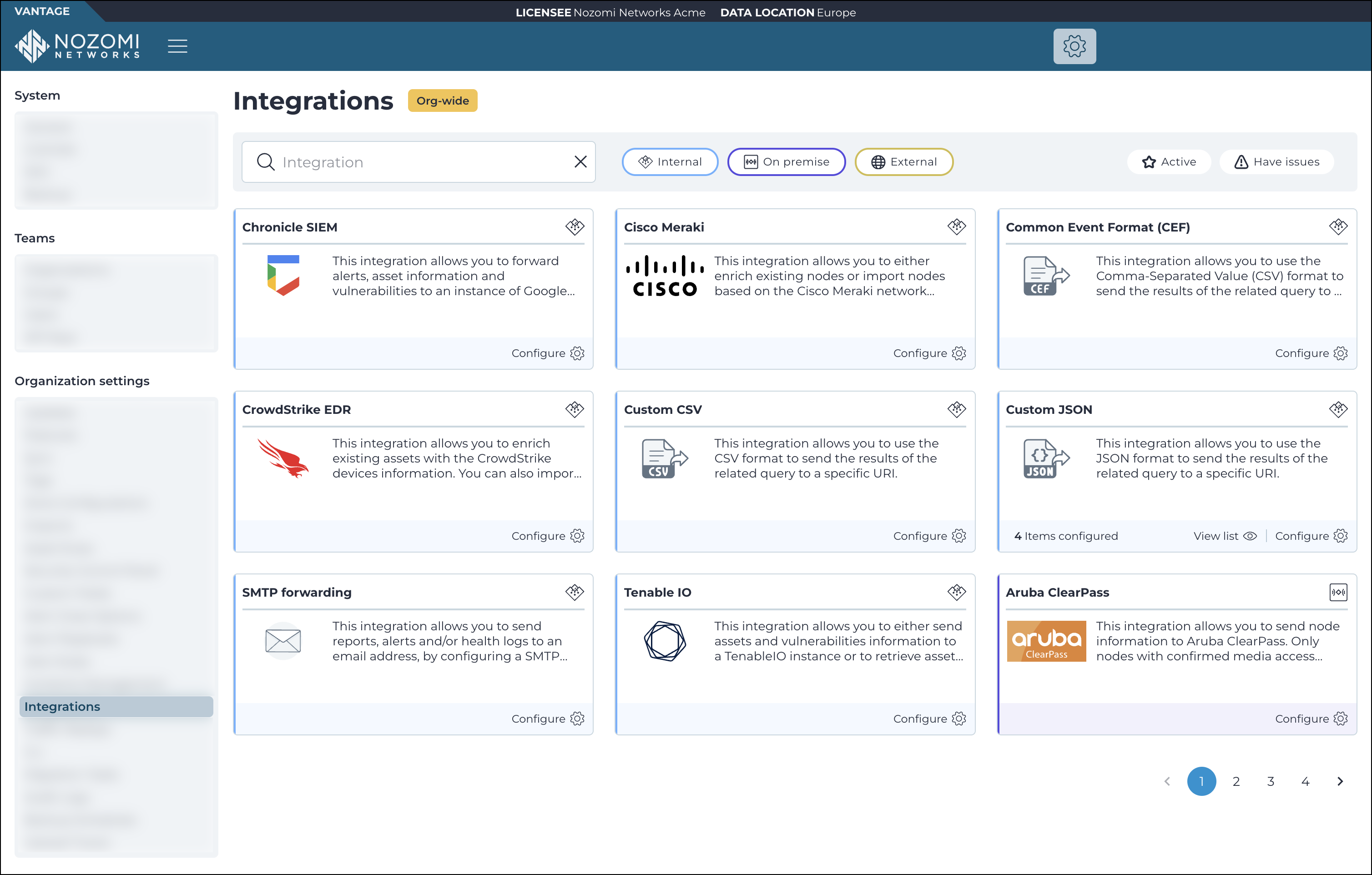
Task: Click CrowdStrike EDR internal type icon
Action: [575, 410]
